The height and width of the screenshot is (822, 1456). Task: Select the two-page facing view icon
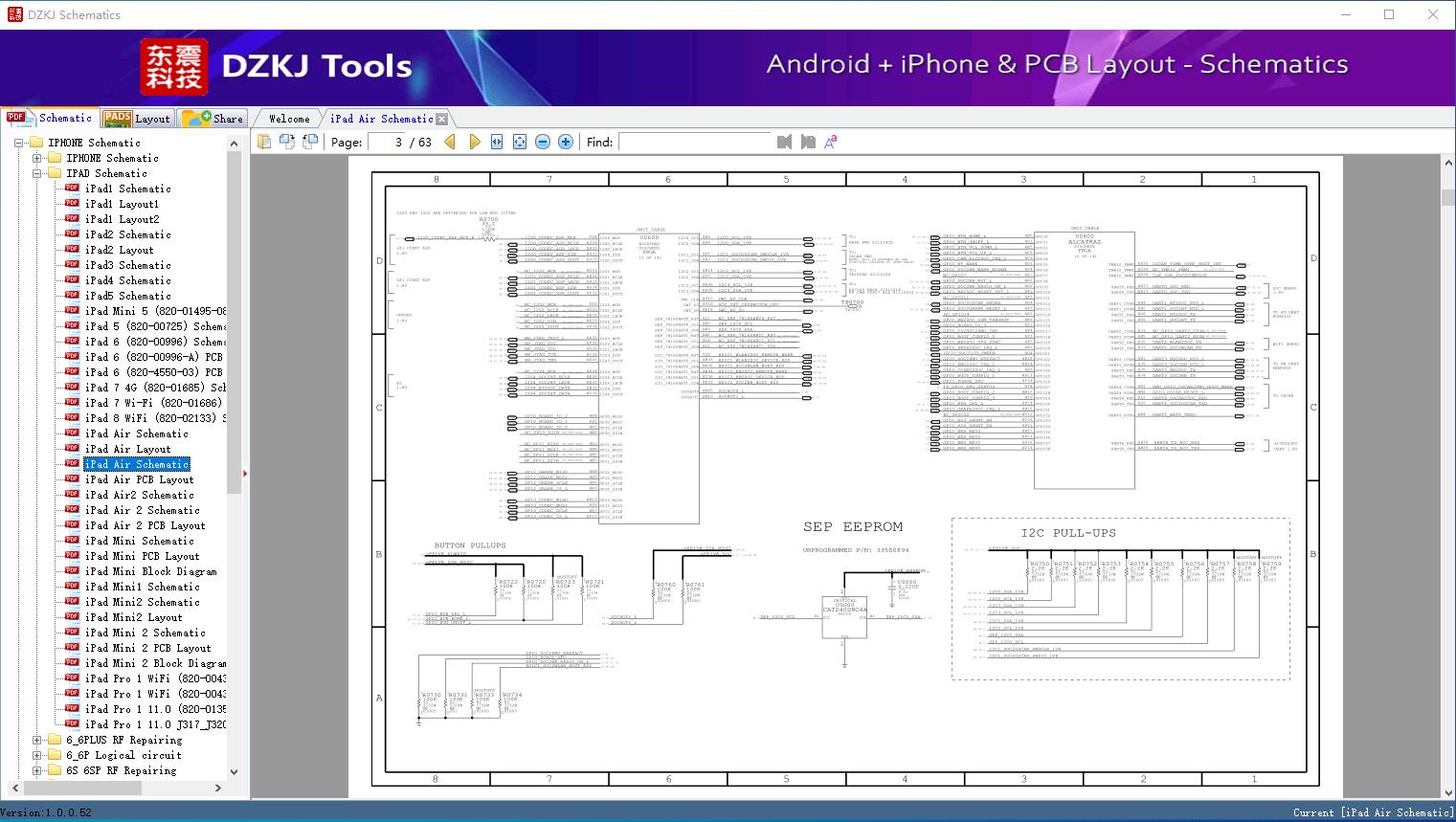(x=288, y=141)
